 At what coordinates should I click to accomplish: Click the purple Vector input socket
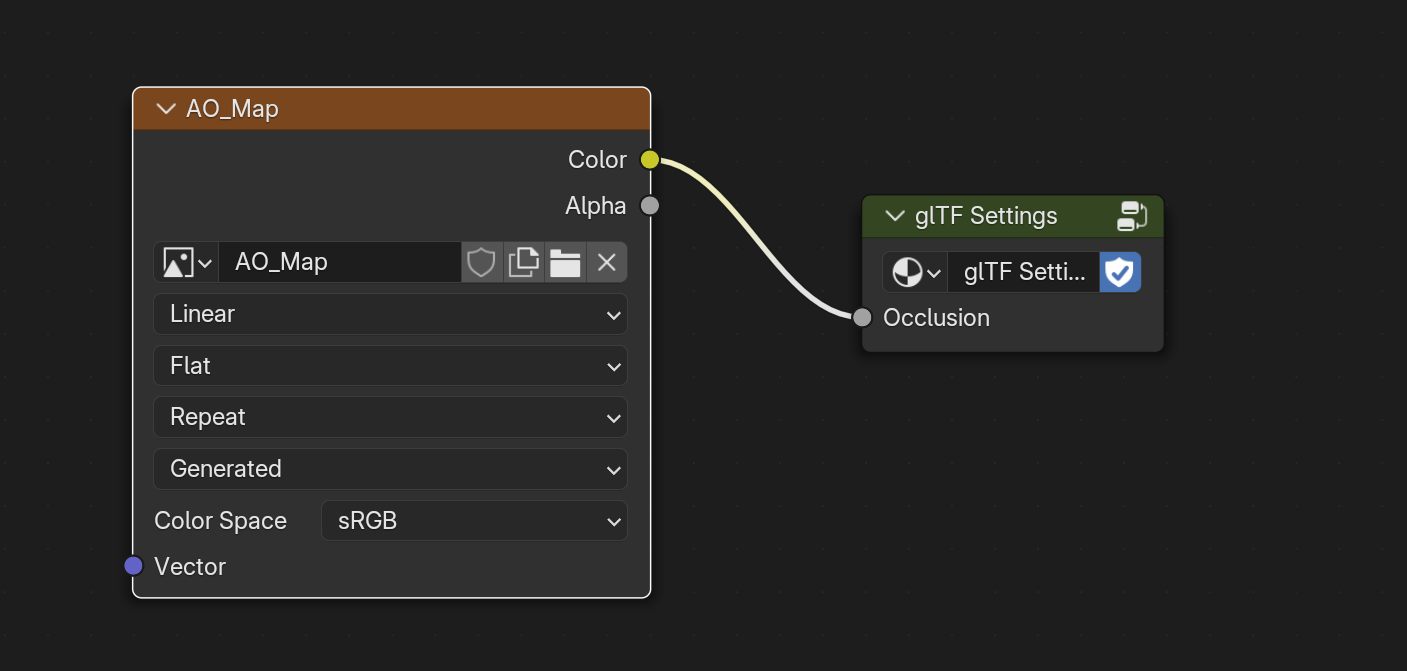tap(134, 566)
